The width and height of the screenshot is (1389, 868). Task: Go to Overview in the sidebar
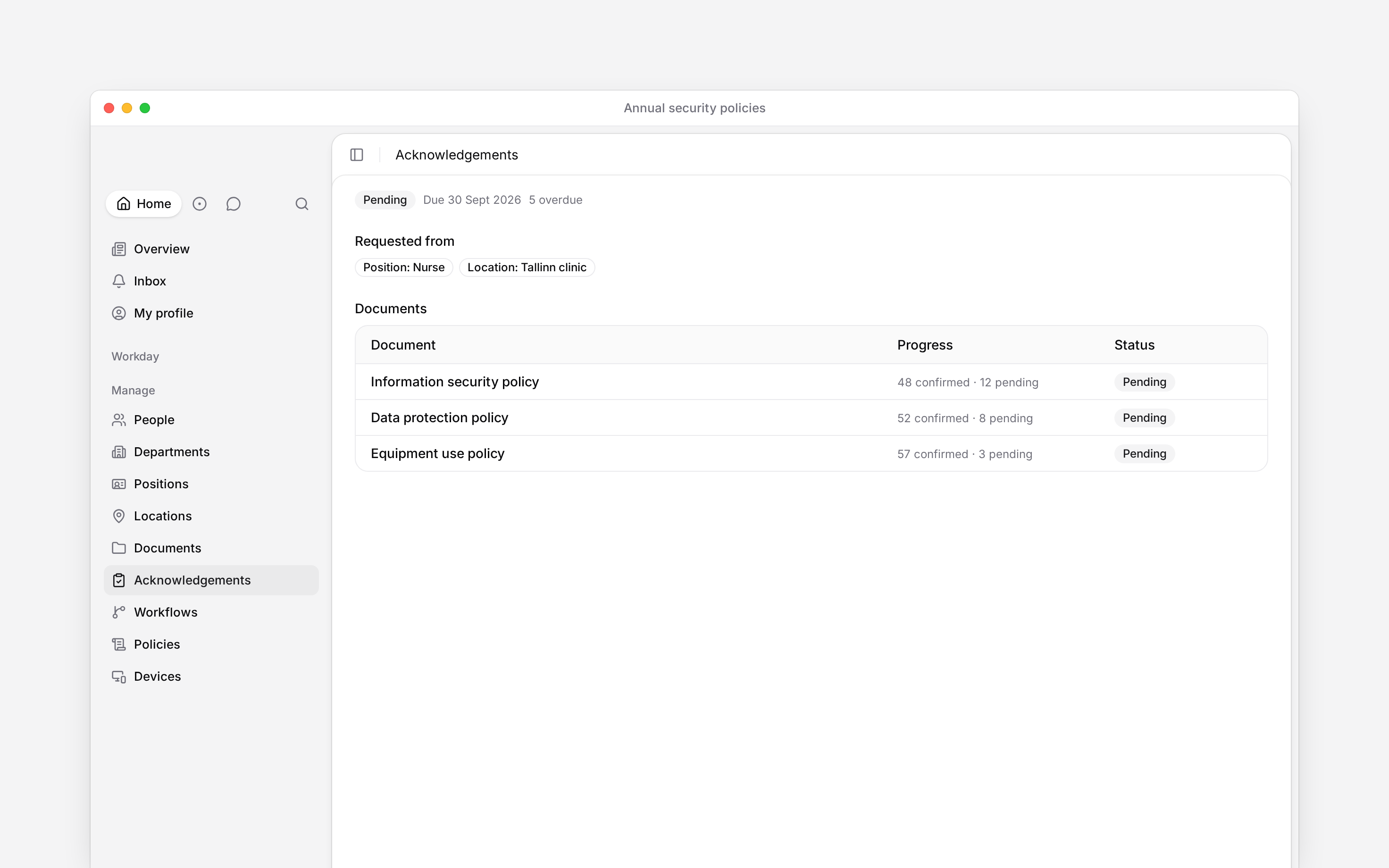click(211, 249)
